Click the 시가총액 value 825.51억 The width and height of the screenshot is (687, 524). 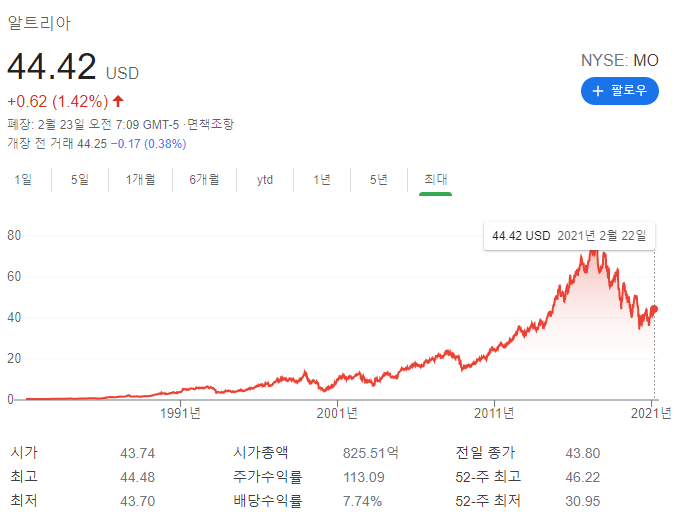tap(371, 453)
